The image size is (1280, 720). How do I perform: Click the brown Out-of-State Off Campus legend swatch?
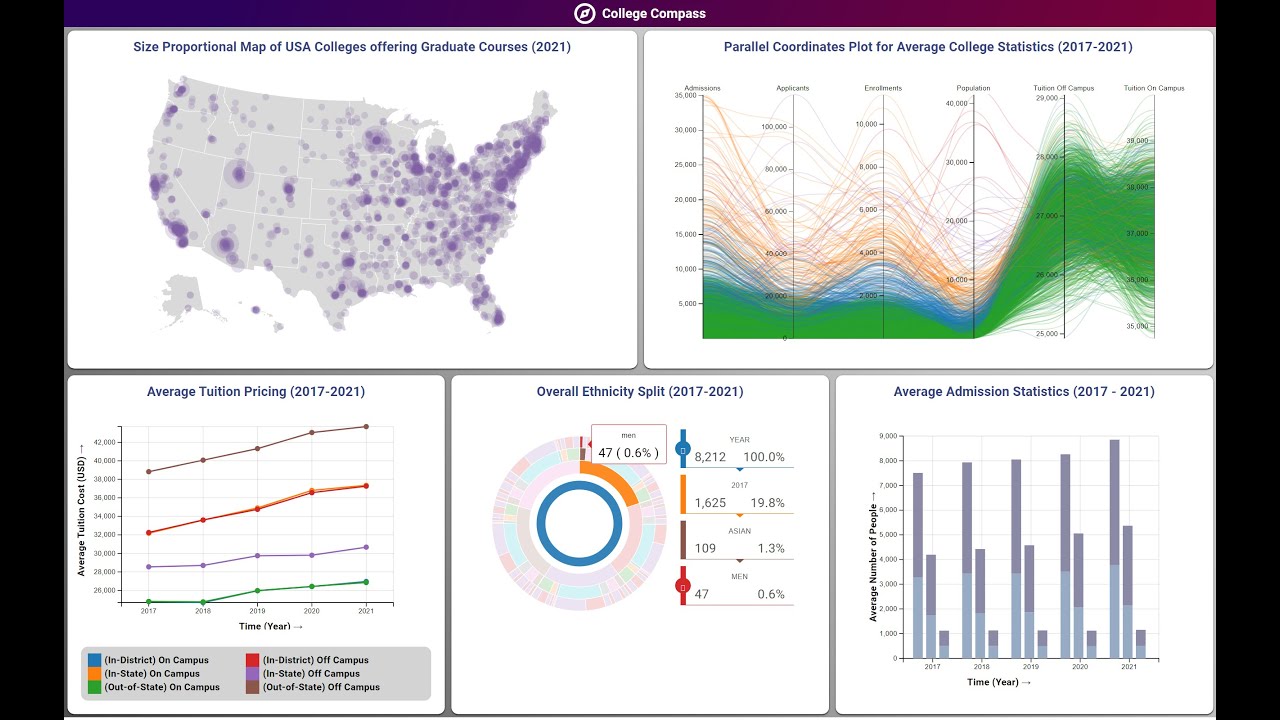click(x=253, y=687)
